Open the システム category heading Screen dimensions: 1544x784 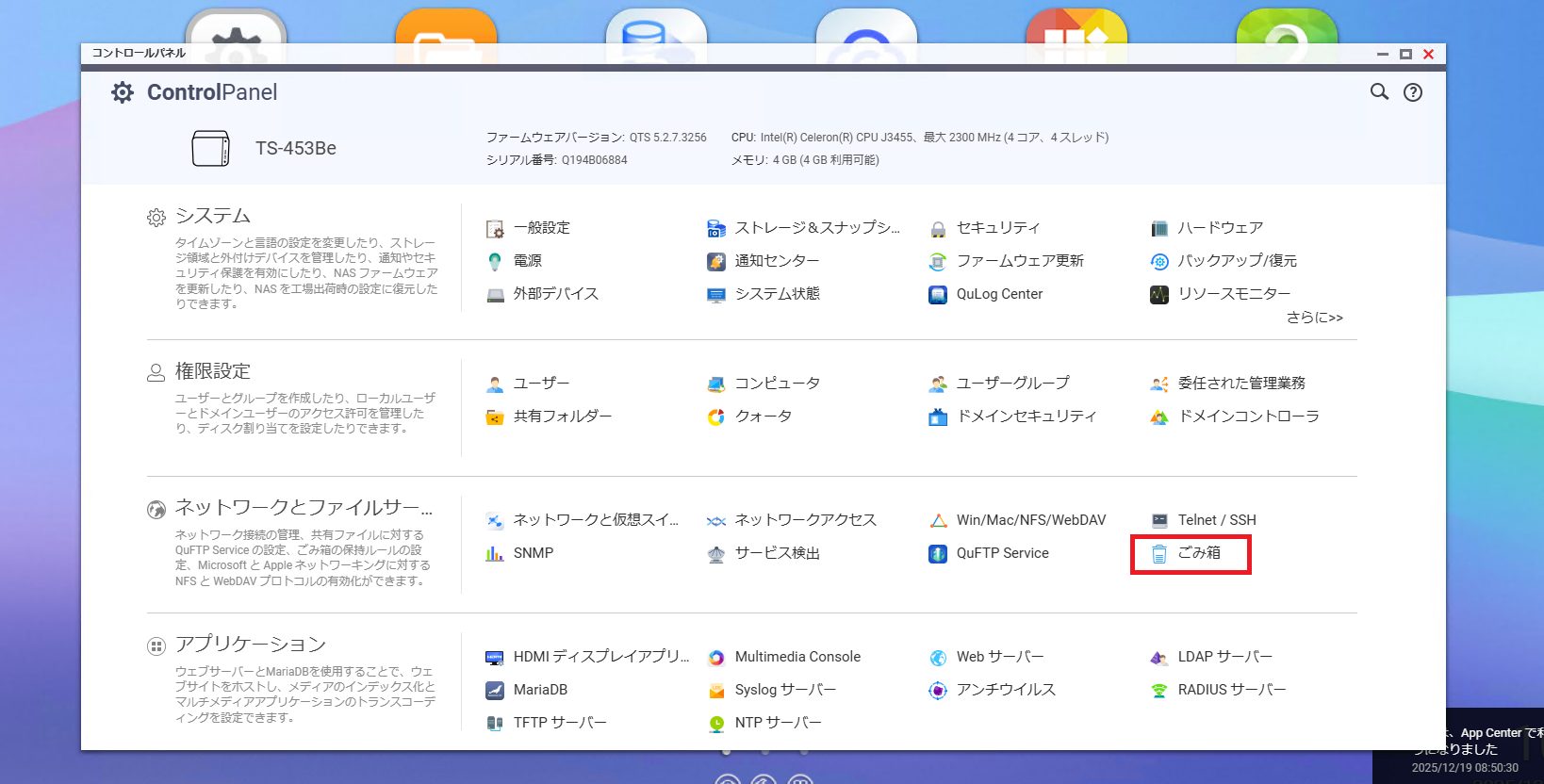click(213, 216)
